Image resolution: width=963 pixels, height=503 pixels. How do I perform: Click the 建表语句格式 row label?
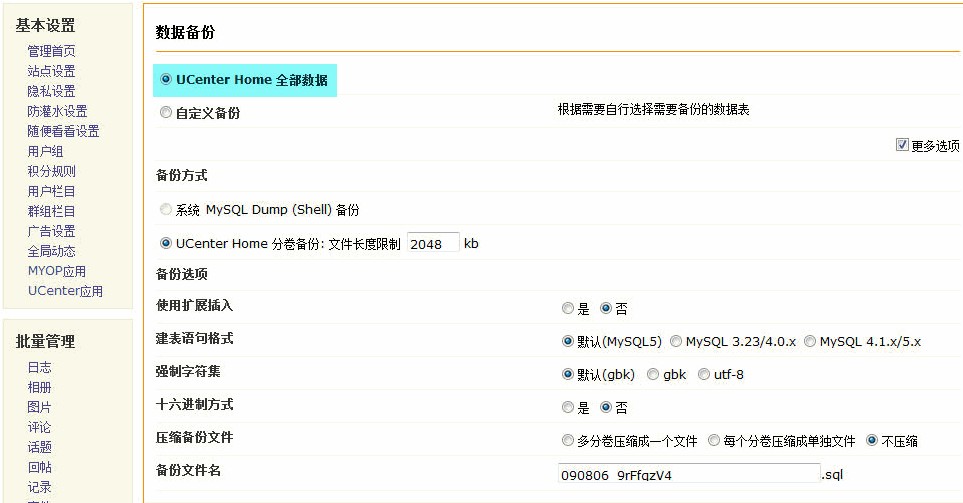(x=195, y=338)
